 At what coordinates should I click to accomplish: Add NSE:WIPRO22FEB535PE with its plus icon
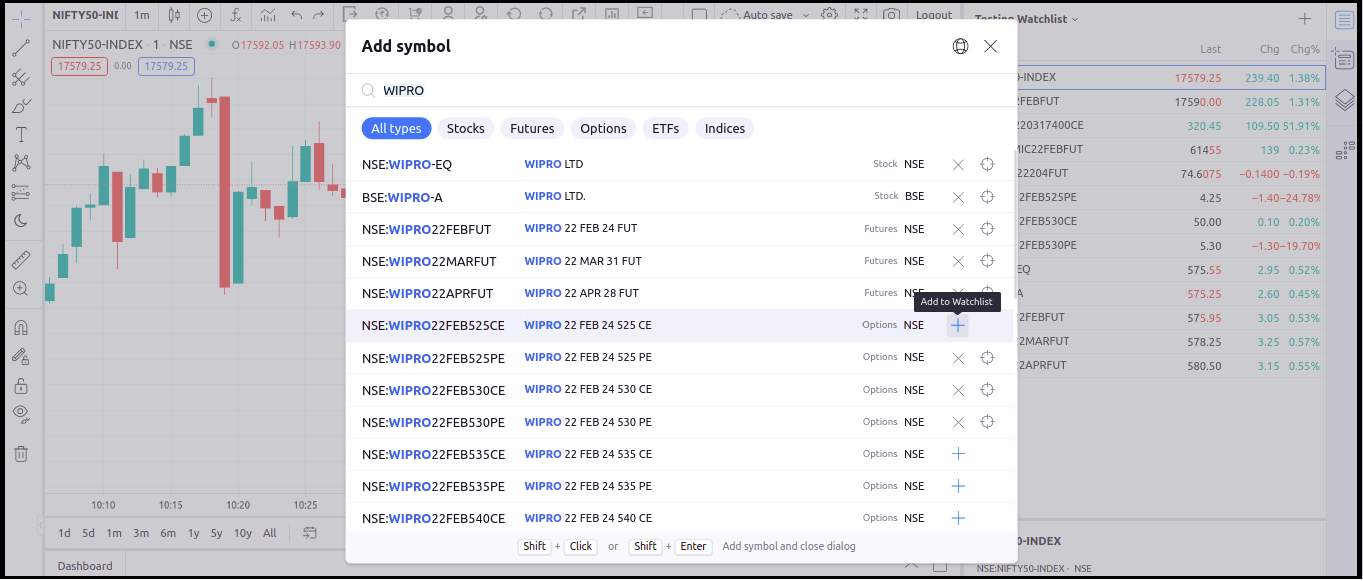958,486
